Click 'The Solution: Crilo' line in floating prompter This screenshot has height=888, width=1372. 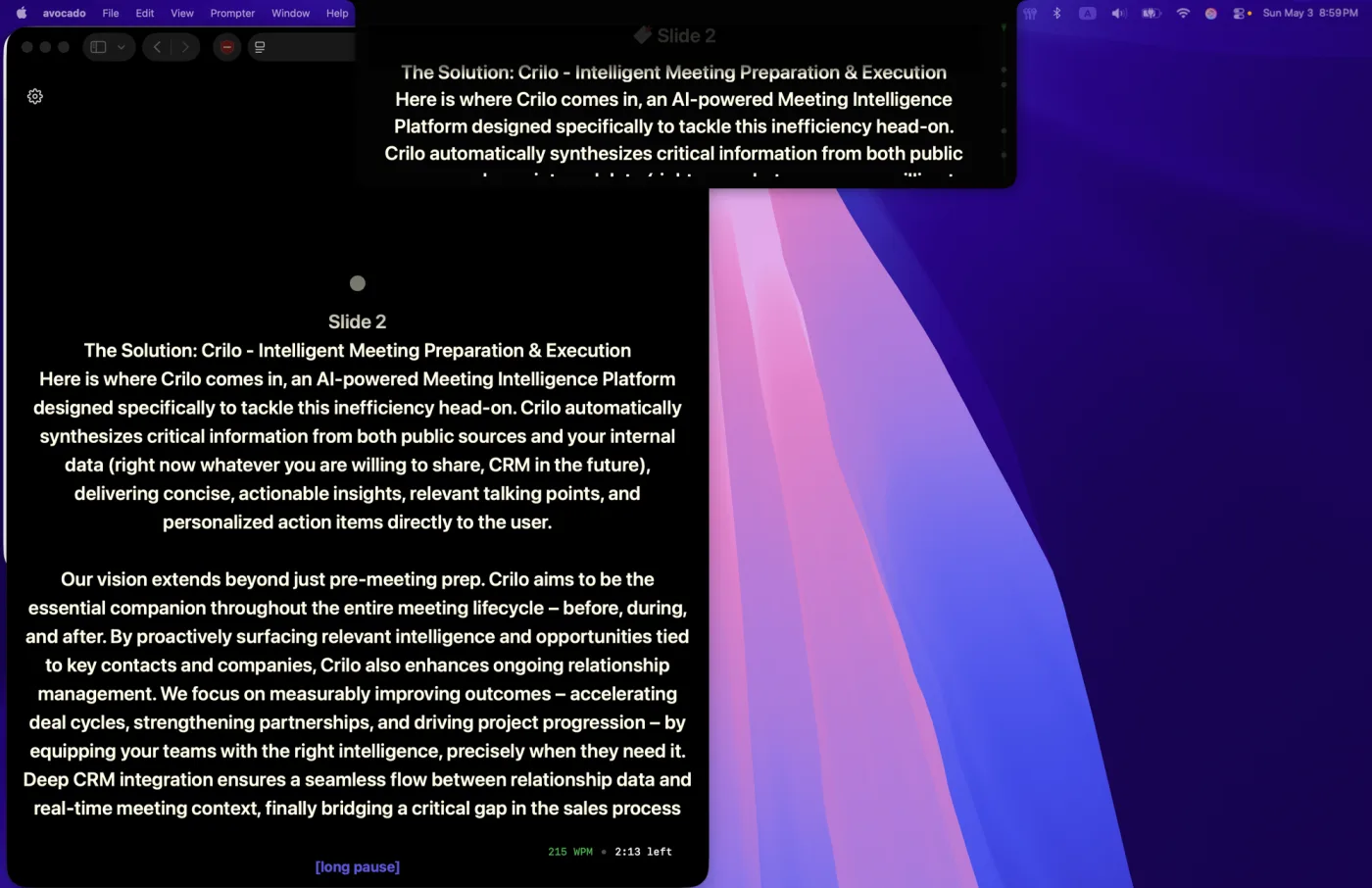click(673, 73)
